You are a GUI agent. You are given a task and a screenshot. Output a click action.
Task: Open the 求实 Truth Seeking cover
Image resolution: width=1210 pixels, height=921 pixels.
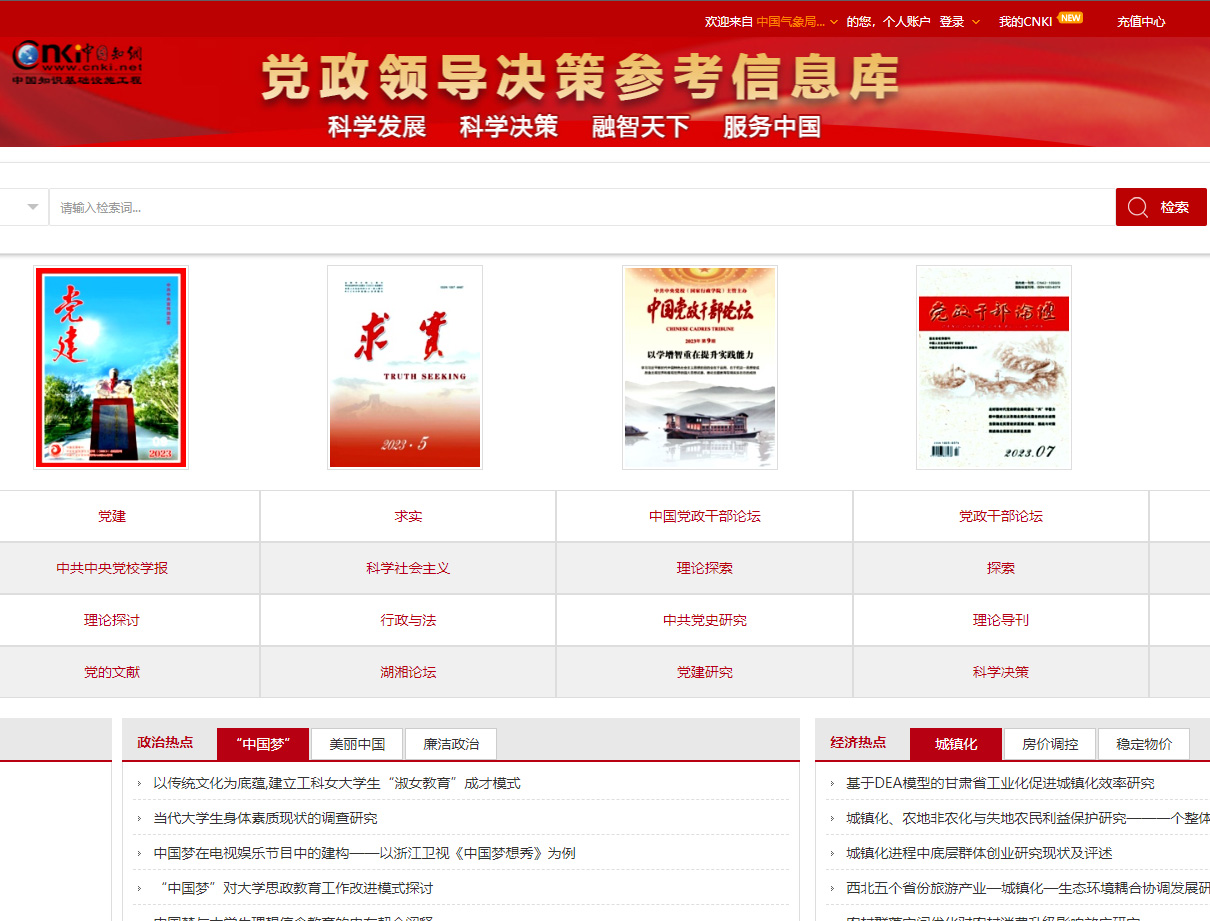pos(405,367)
